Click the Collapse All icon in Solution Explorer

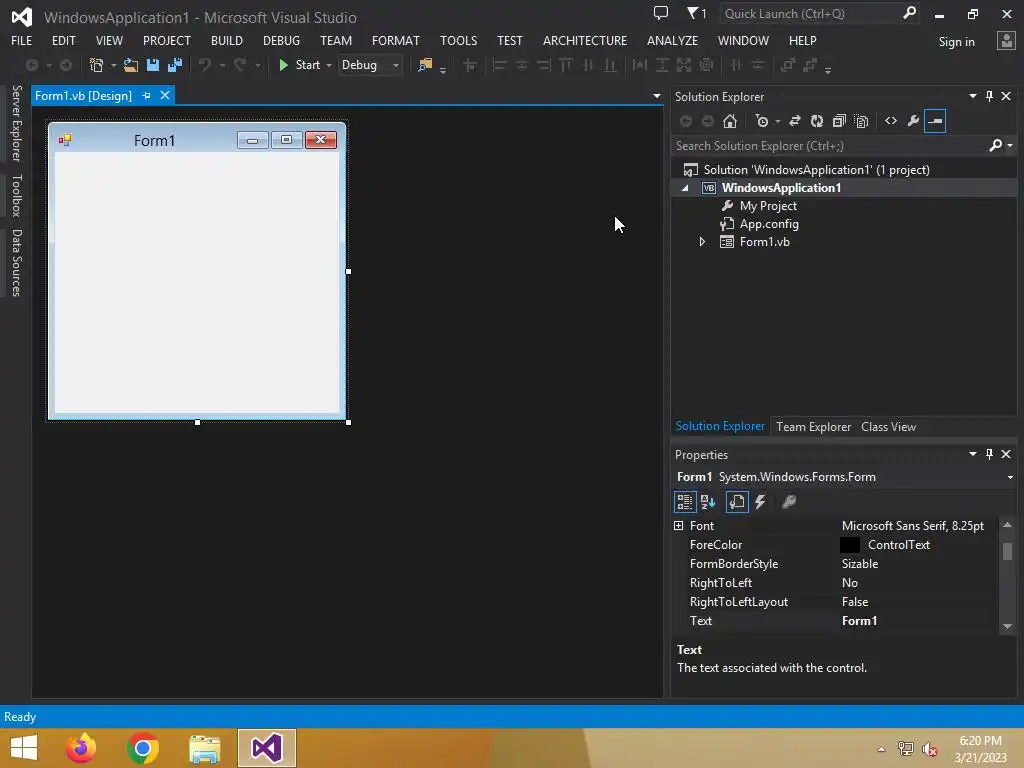click(x=839, y=121)
